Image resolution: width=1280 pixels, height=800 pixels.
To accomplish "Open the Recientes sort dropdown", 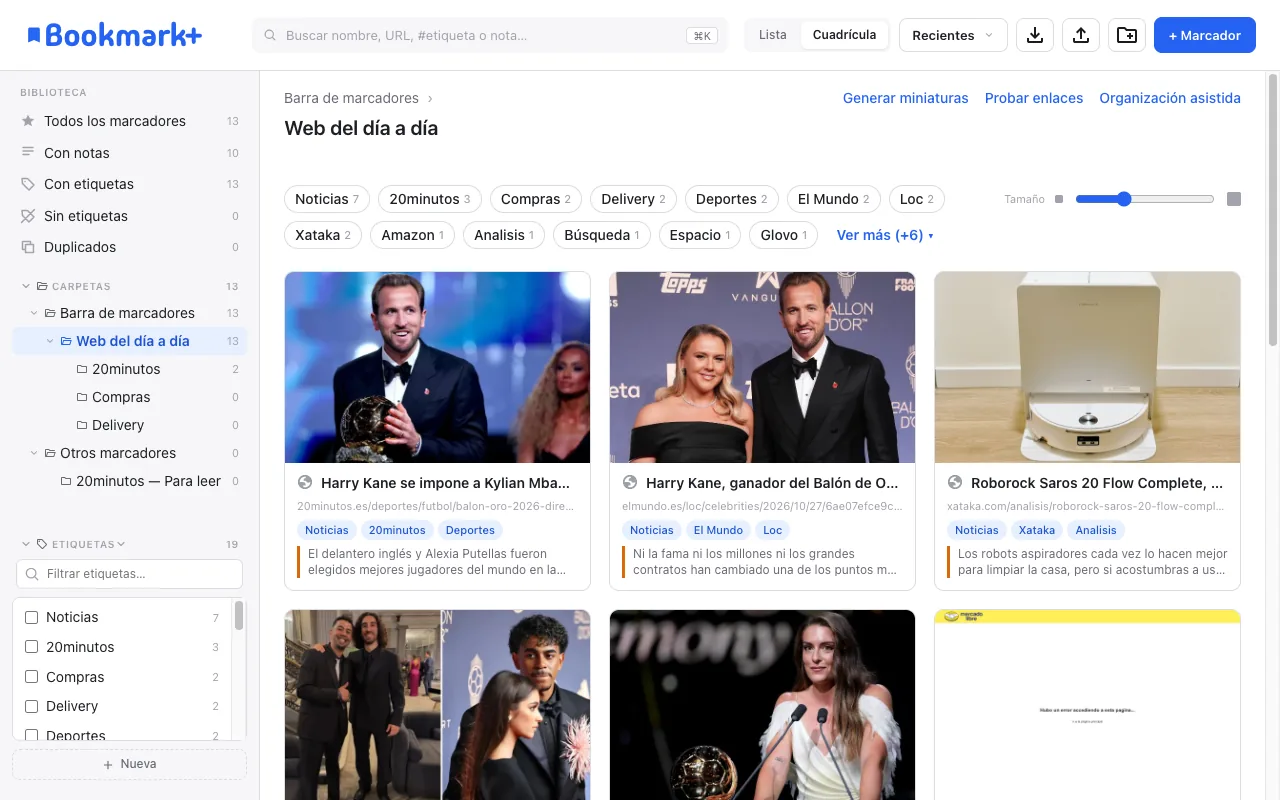I will pos(953,35).
